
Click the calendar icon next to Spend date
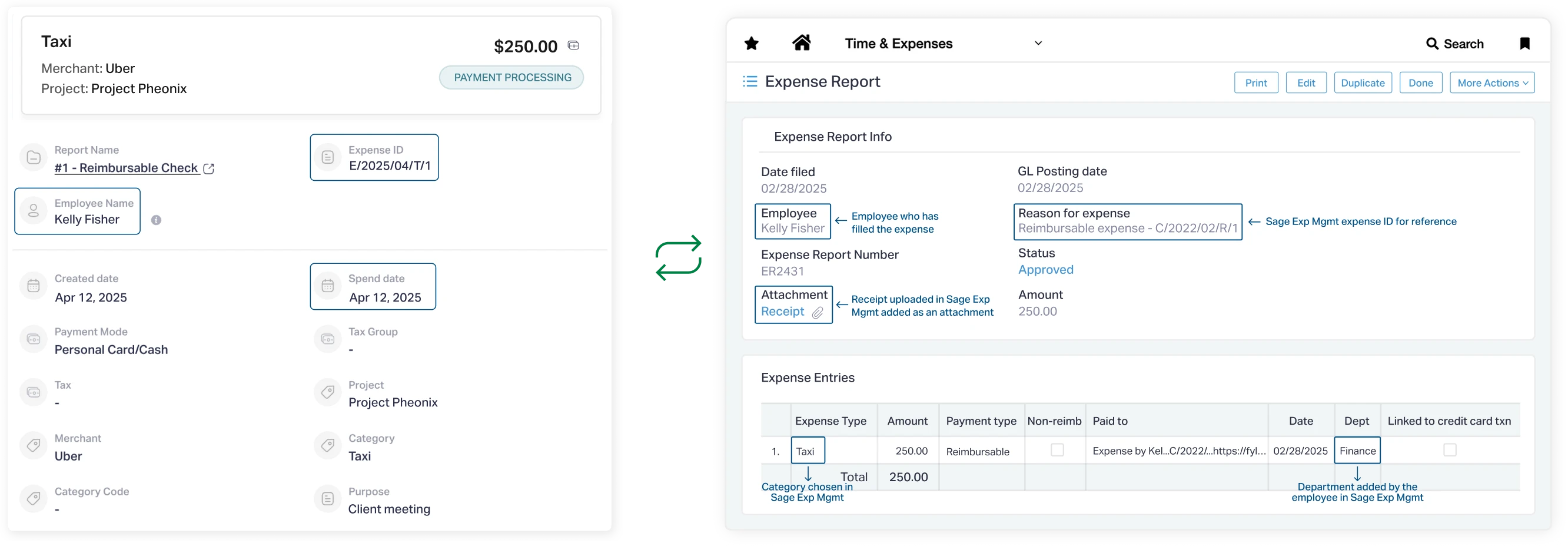coord(328,286)
